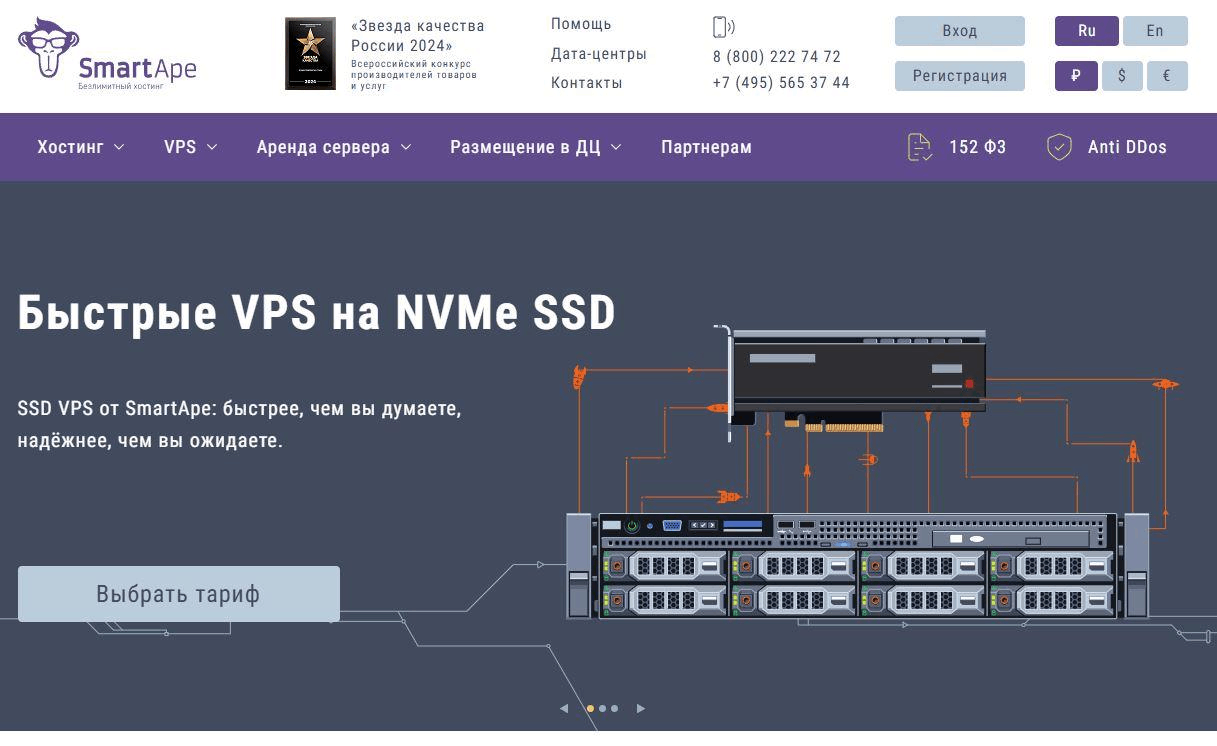Click the 152 ФЗ document icon
This screenshot has width=1217, height=746.
tap(919, 147)
